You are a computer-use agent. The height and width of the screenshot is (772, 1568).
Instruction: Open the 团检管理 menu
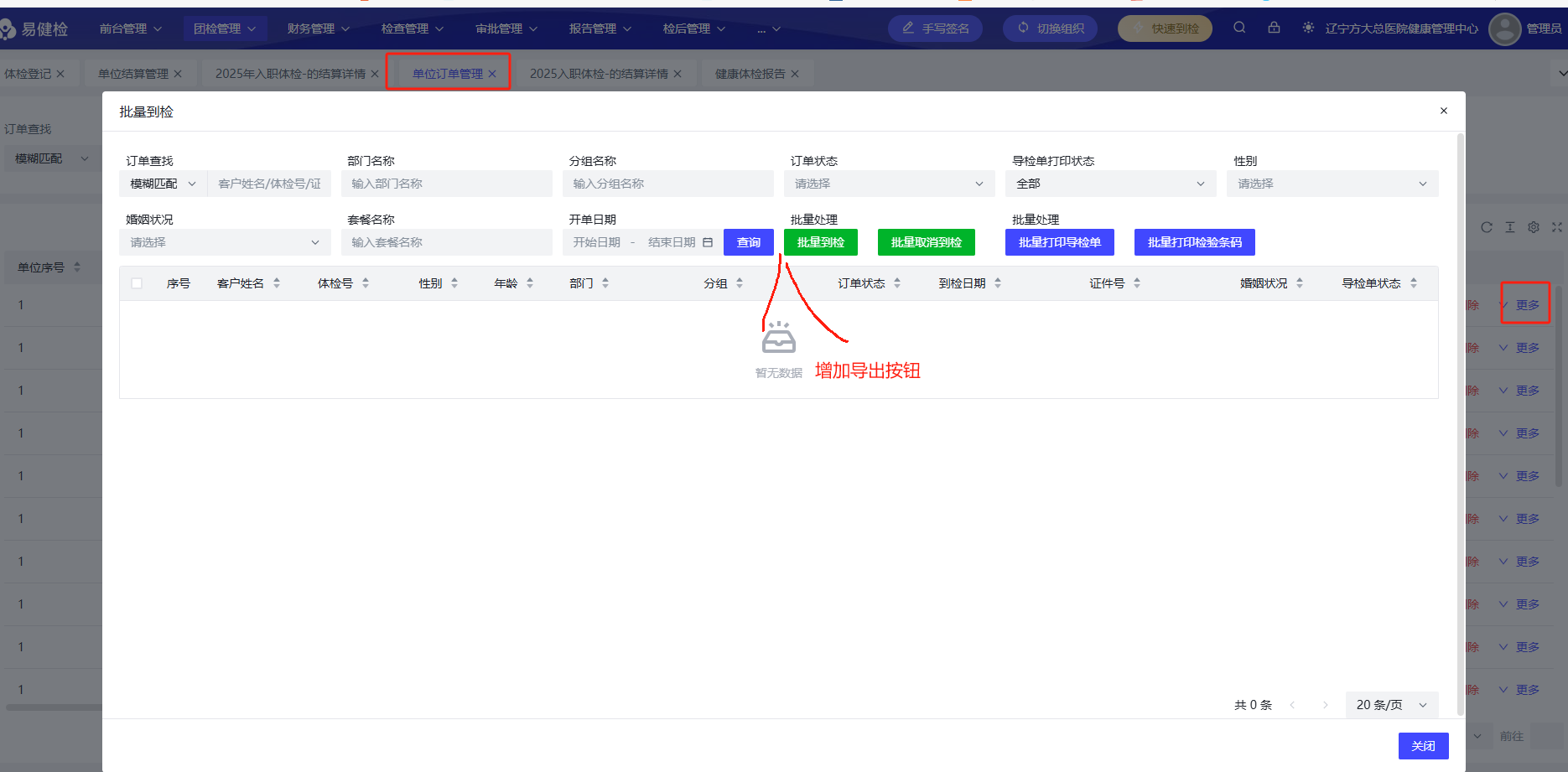click(224, 28)
